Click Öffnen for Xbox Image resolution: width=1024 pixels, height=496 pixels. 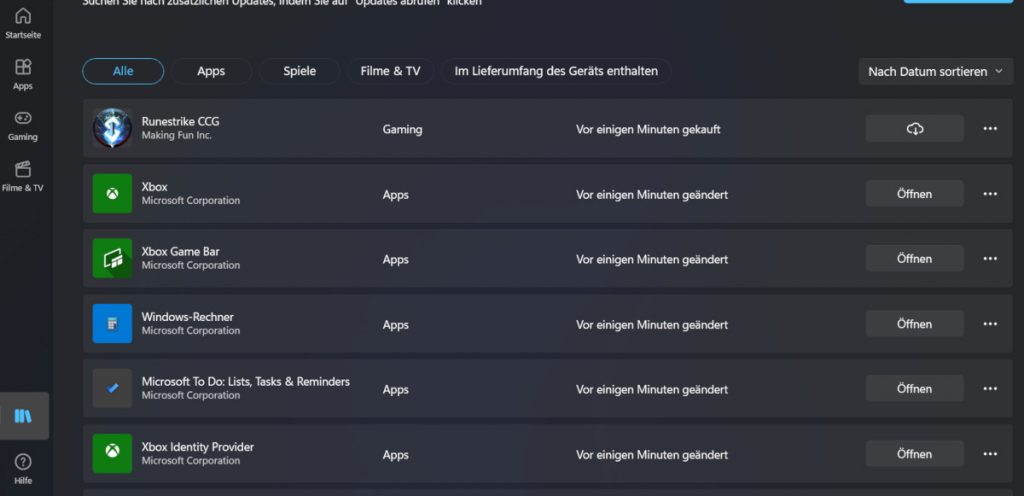click(x=914, y=194)
